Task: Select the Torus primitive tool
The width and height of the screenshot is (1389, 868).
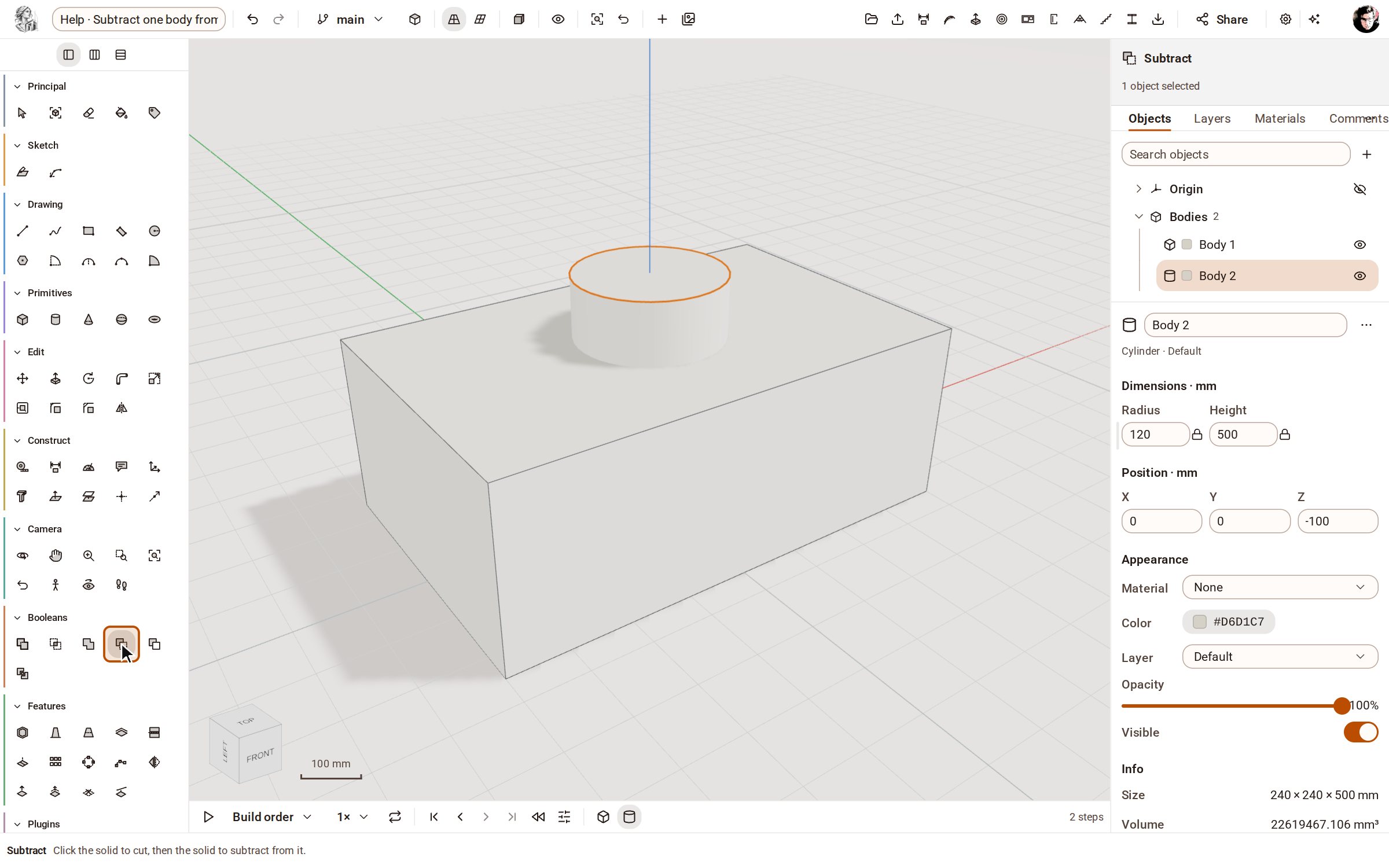Action: [155, 319]
